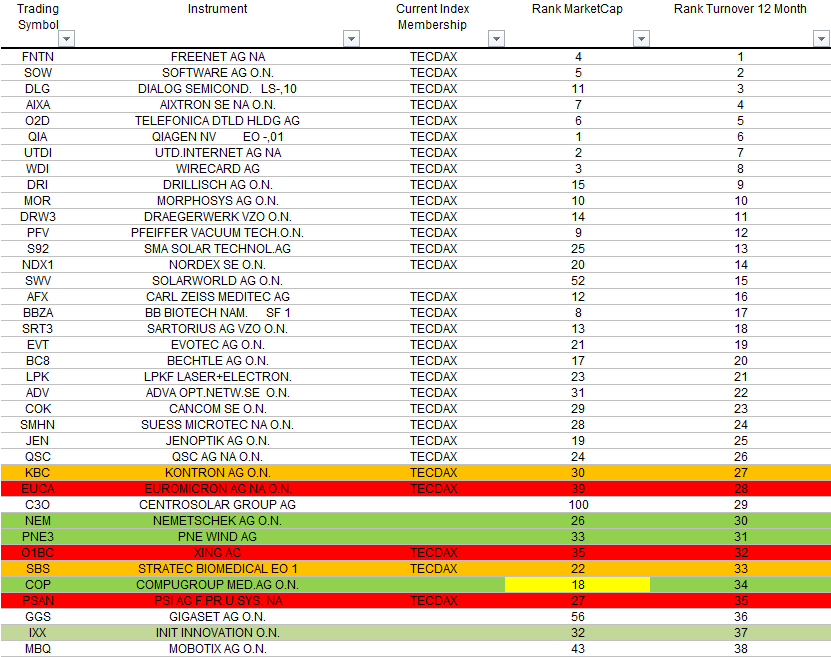
Task: Select the GIGASET AG O.N. cell
Action: (218, 617)
